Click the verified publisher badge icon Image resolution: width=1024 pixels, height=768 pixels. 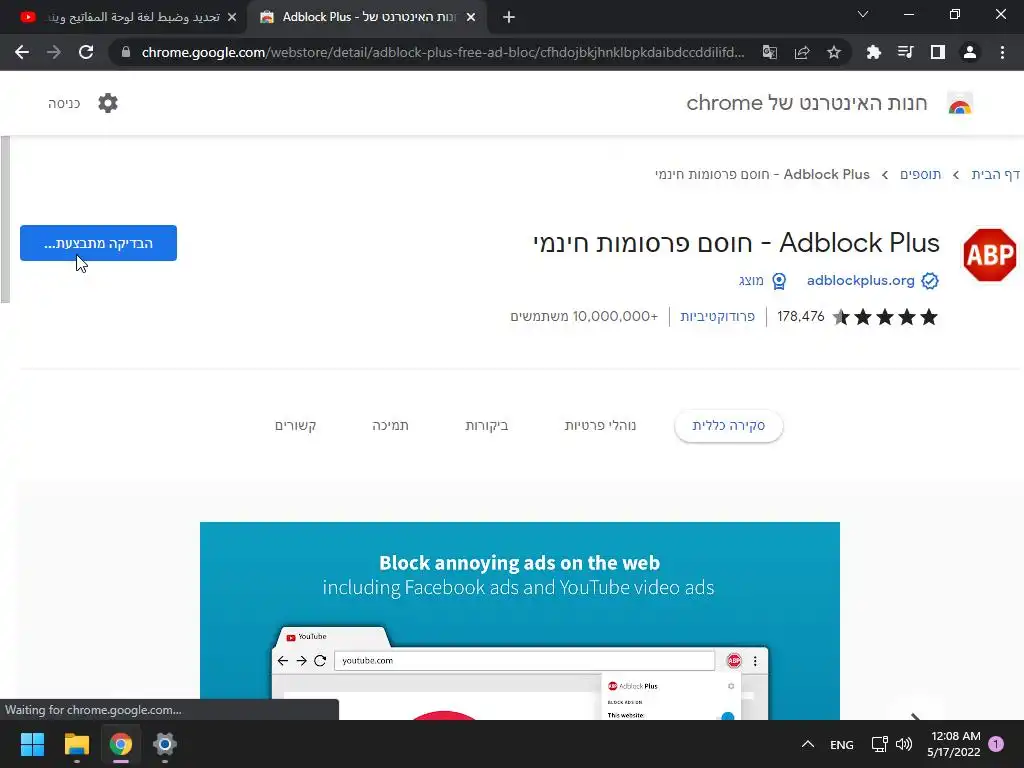point(930,281)
